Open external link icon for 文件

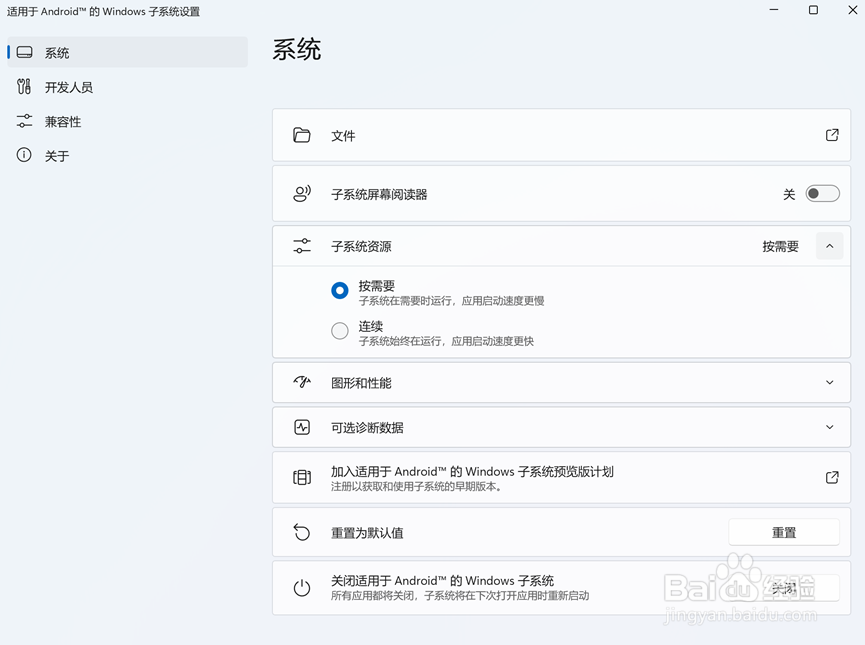[832, 135]
